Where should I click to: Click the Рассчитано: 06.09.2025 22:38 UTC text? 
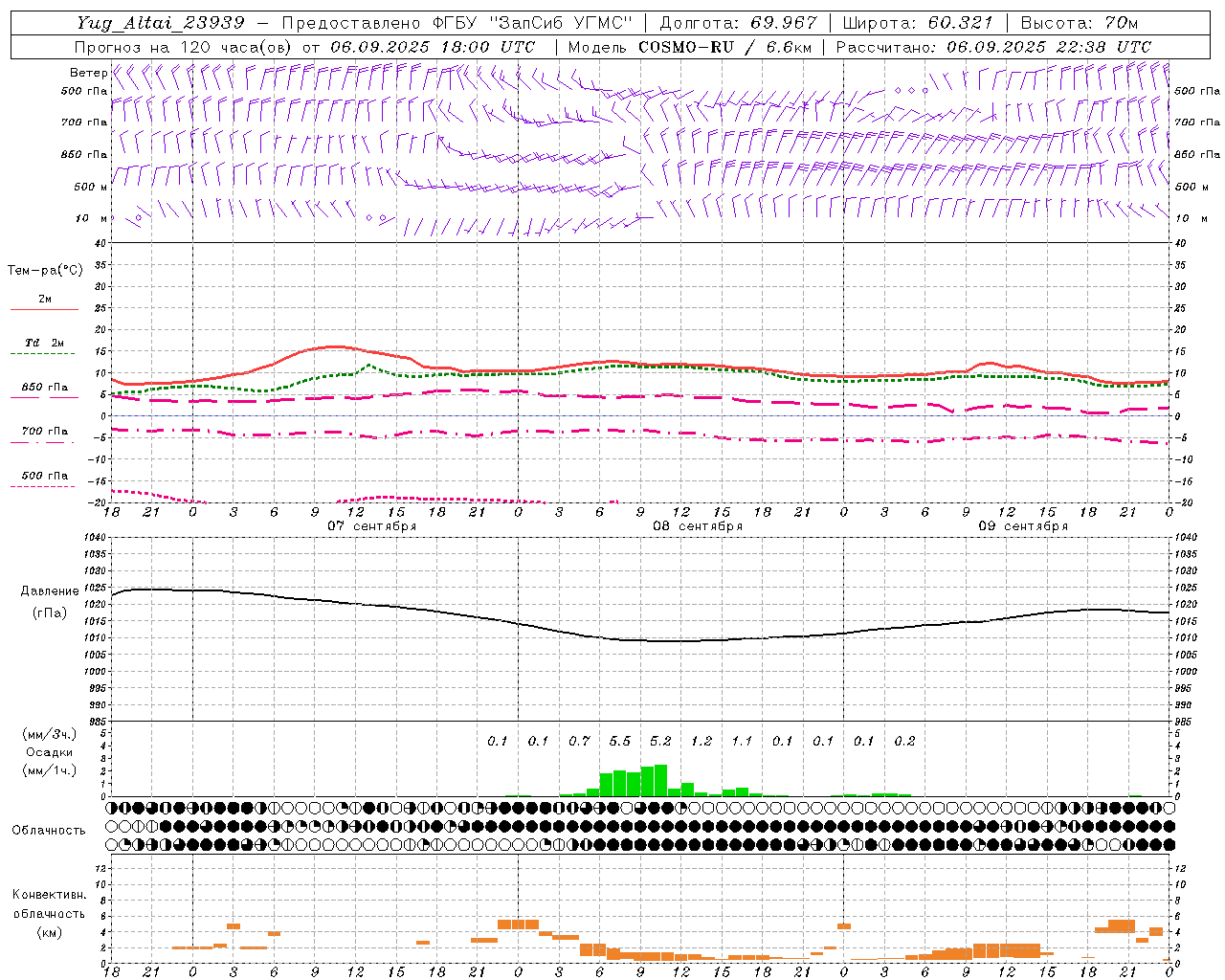tap(993, 47)
